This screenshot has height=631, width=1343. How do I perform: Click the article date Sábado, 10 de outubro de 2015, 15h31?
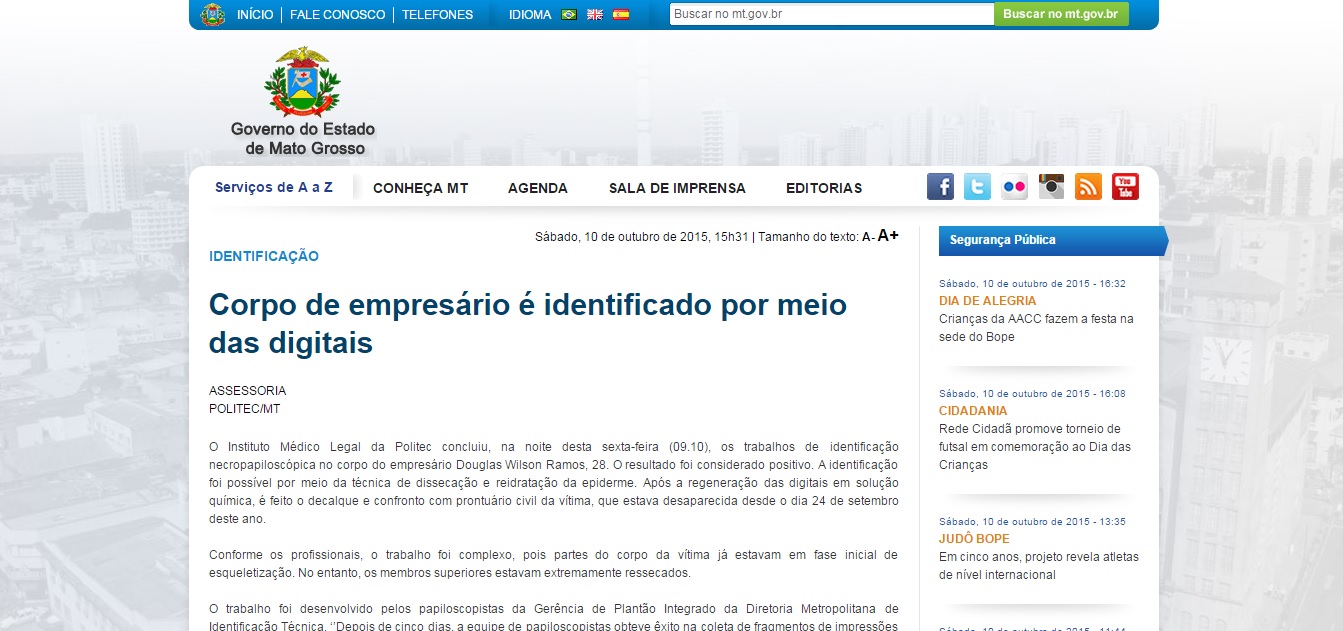tap(642, 237)
